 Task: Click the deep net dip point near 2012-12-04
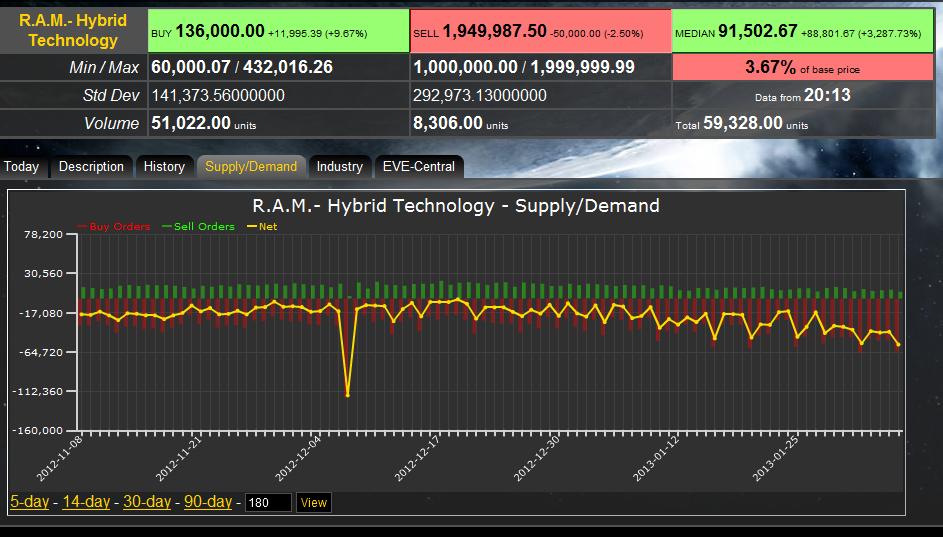(348, 394)
